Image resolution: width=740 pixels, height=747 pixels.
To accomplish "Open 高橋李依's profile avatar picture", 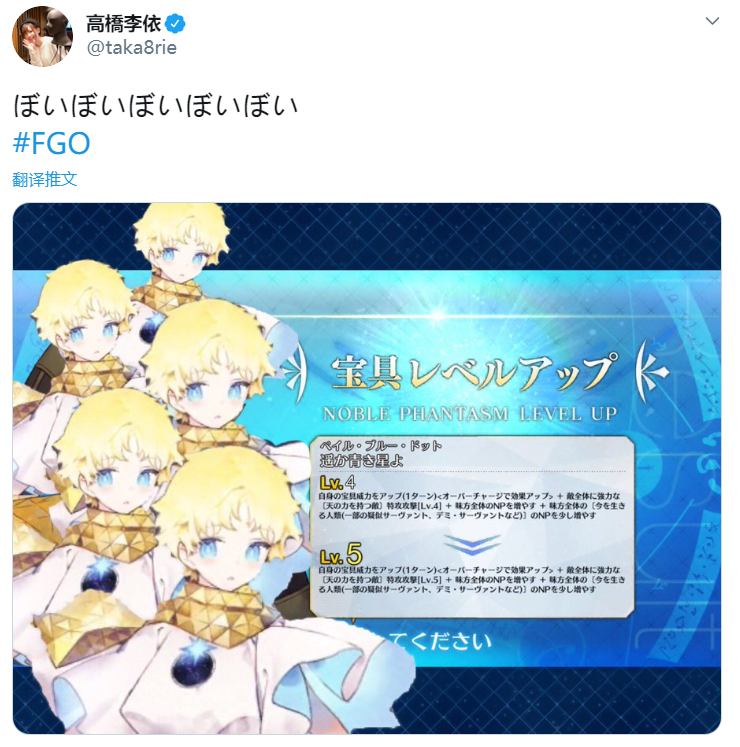I will tap(42, 36).
